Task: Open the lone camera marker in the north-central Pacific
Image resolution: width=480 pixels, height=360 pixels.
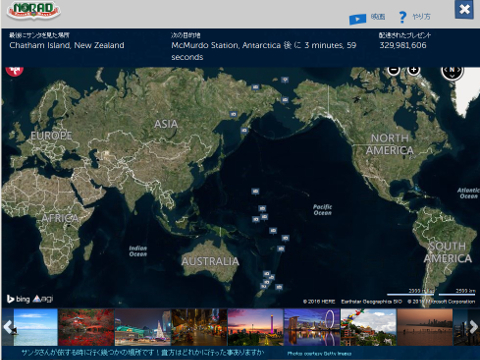Action: click(x=255, y=191)
